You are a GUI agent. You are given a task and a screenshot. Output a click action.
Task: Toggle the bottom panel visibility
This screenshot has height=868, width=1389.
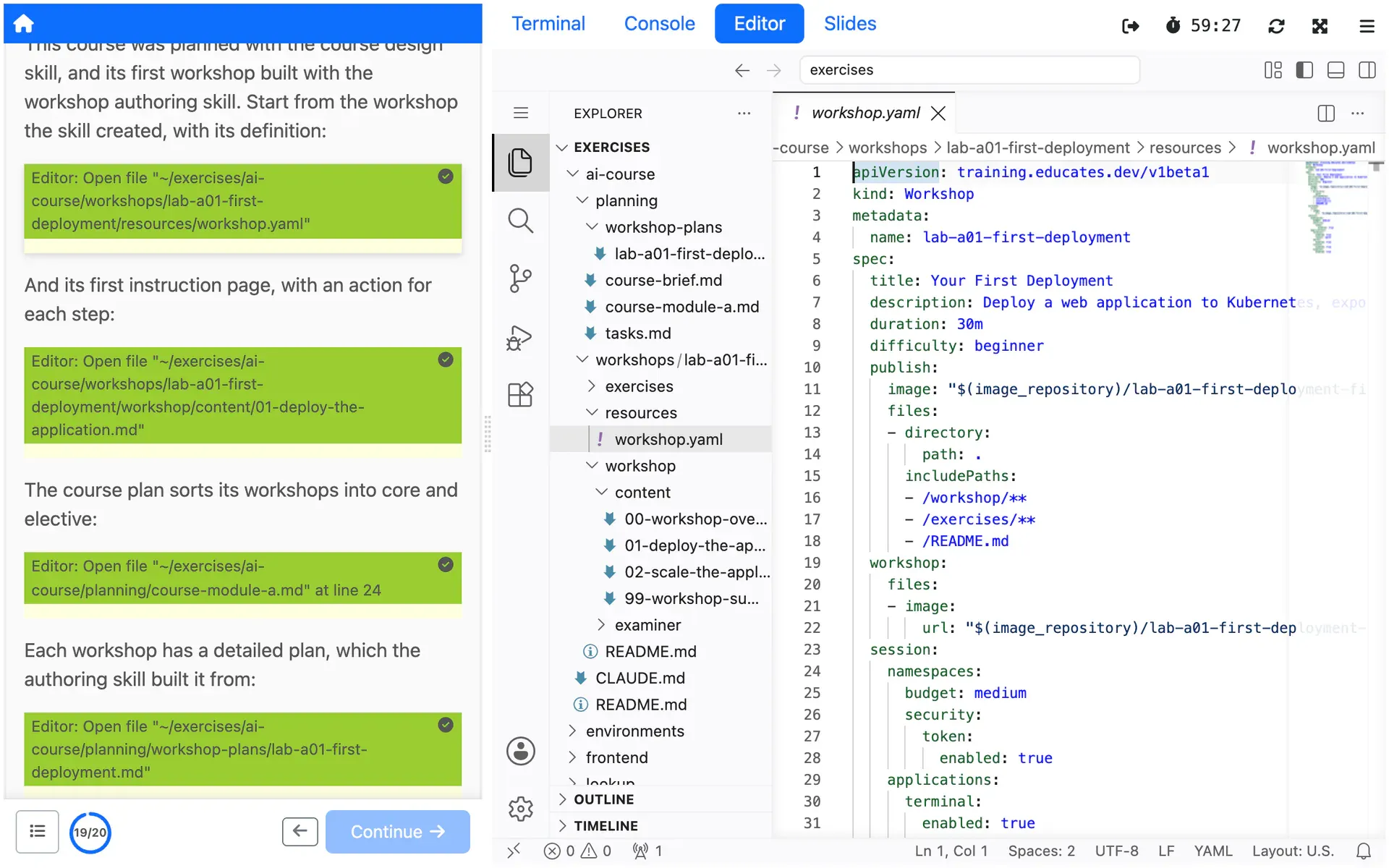click(x=1335, y=70)
